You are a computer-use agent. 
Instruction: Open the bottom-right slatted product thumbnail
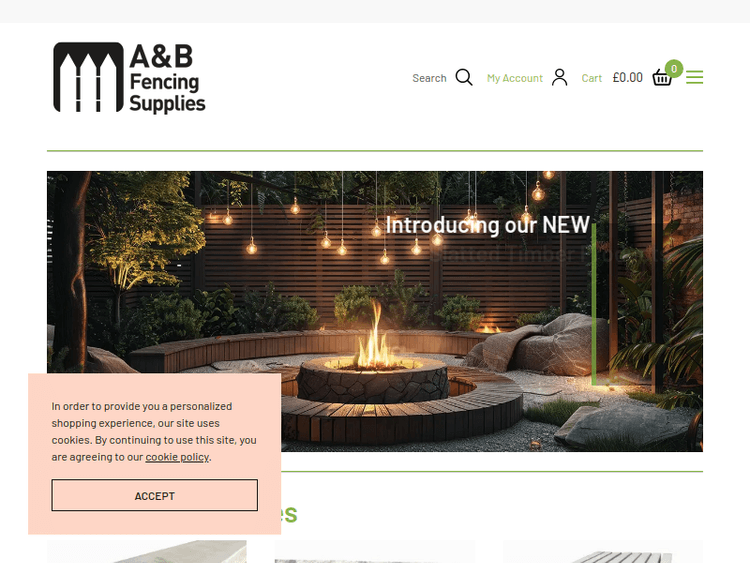pyautogui.click(x=603, y=552)
